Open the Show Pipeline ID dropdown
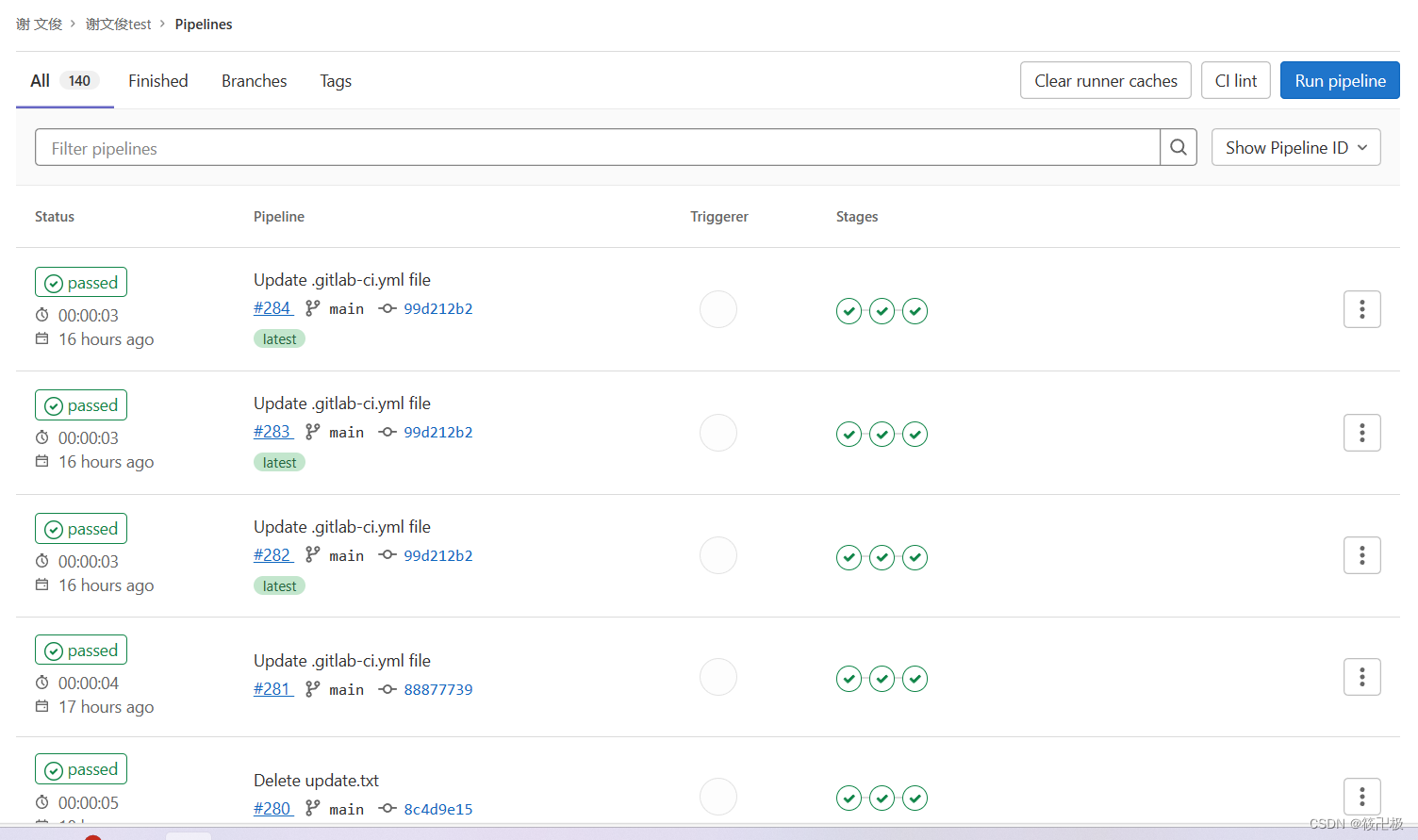 click(1295, 147)
